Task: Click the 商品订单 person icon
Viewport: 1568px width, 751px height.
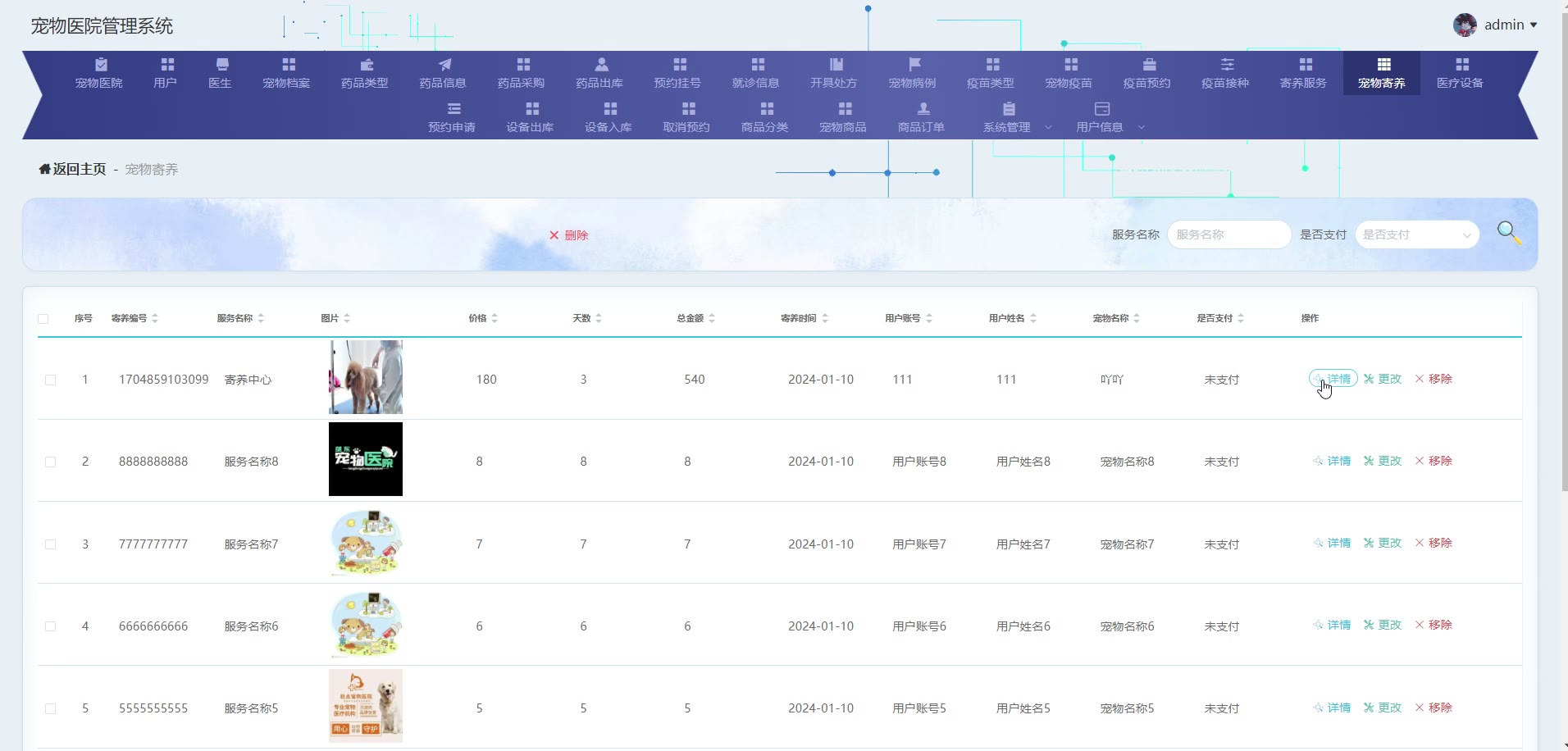Action: [923, 109]
